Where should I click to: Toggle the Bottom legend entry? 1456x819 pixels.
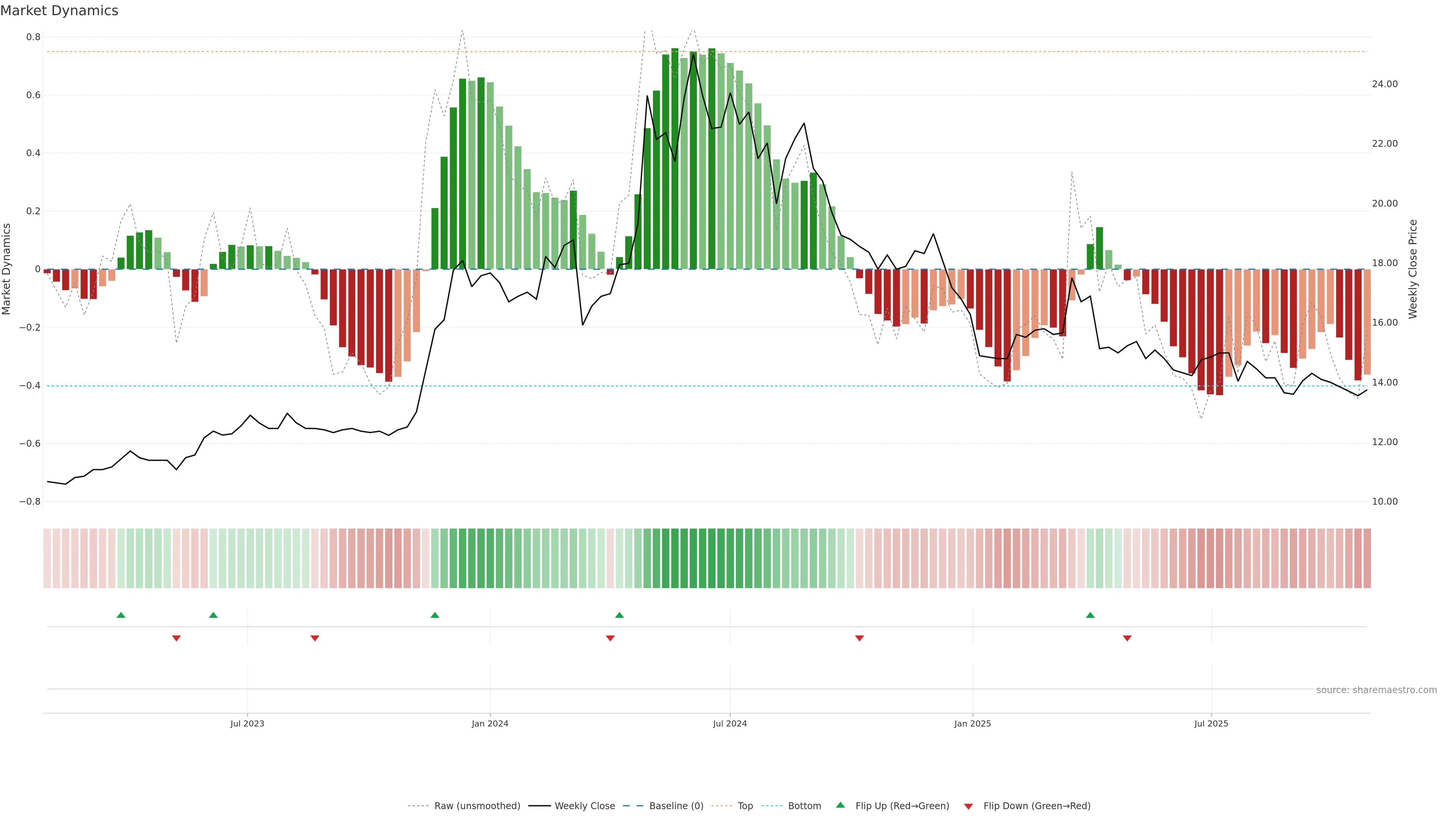pyautogui.click(x=804, y=806)
